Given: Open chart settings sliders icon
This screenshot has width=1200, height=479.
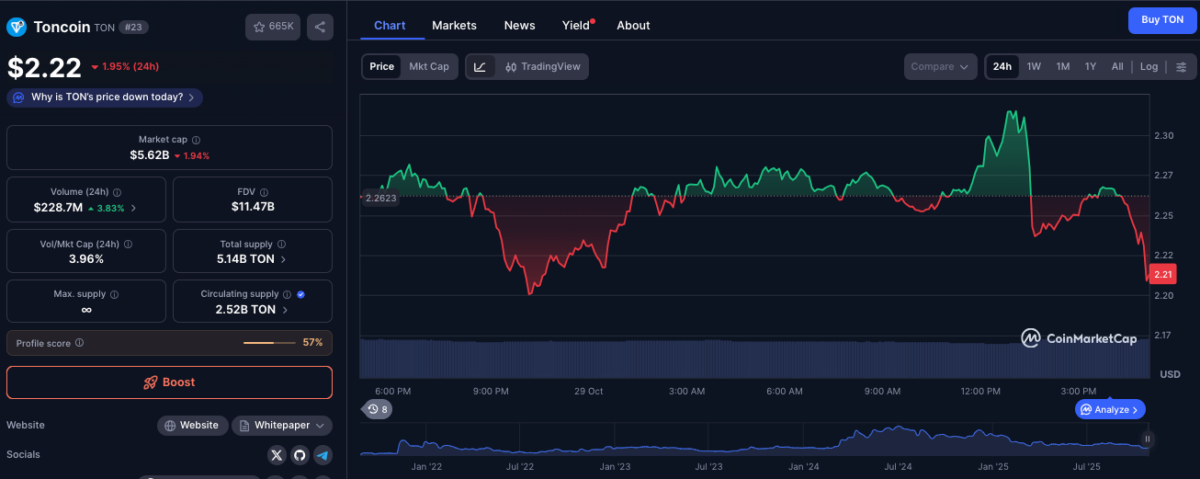Looking at the screenshot, I should [x=1181, y=67].
